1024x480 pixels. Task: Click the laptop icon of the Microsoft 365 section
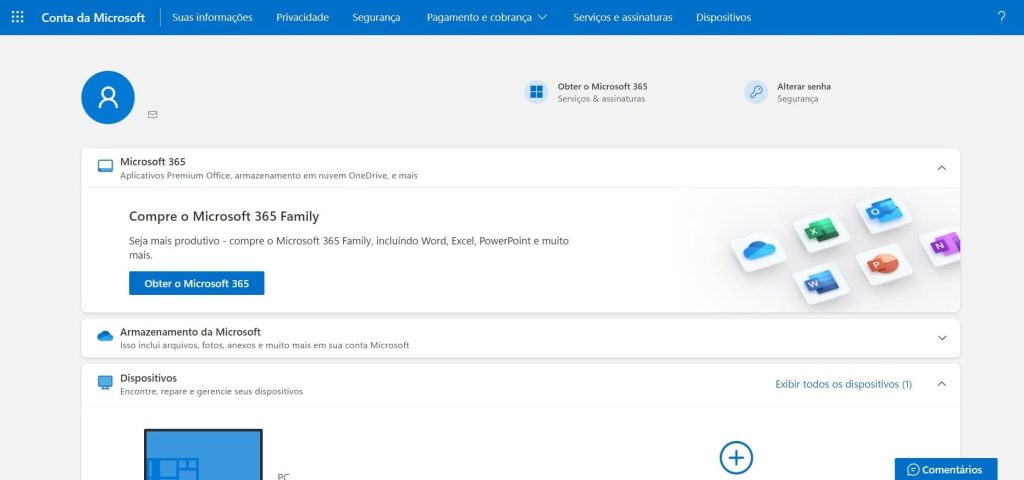click(105, 167)
